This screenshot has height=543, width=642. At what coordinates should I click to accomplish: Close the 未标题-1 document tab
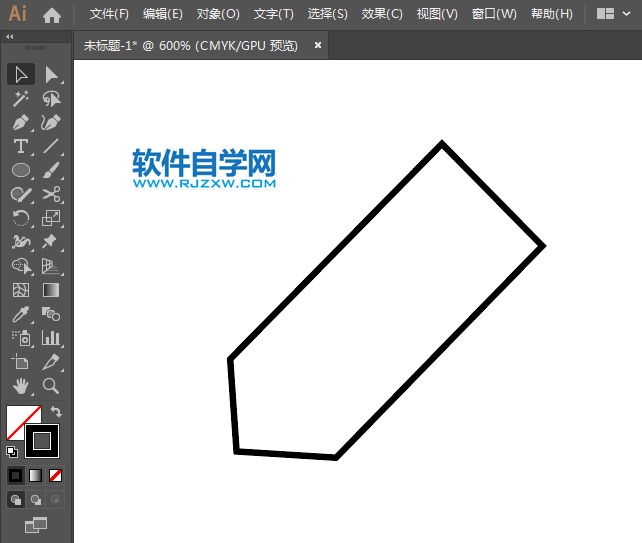318,45
